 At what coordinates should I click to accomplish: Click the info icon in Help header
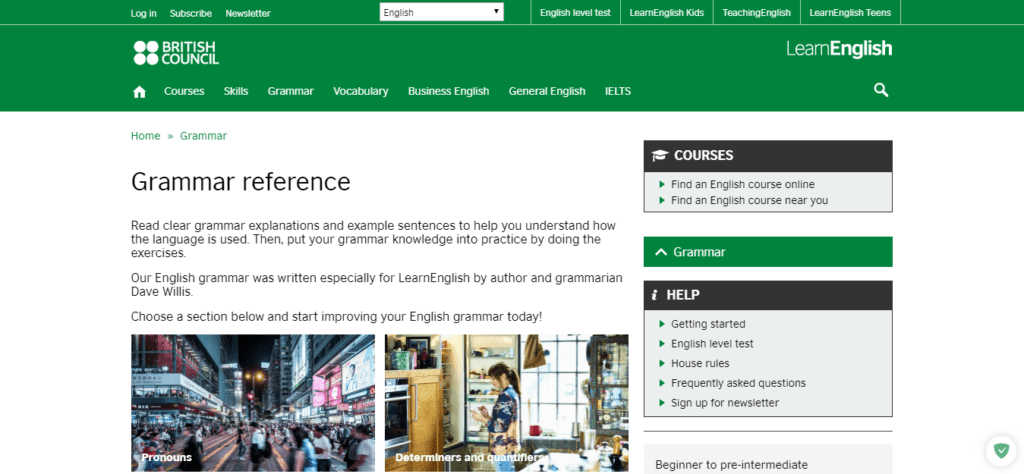point(655,295)
